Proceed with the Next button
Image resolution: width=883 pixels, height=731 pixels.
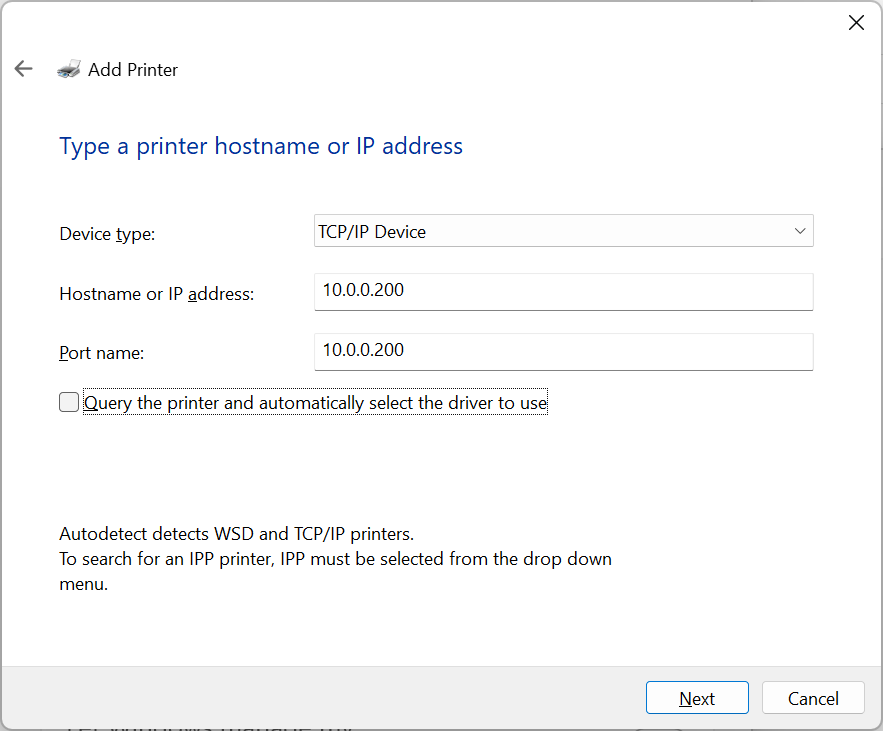point(697,698)
